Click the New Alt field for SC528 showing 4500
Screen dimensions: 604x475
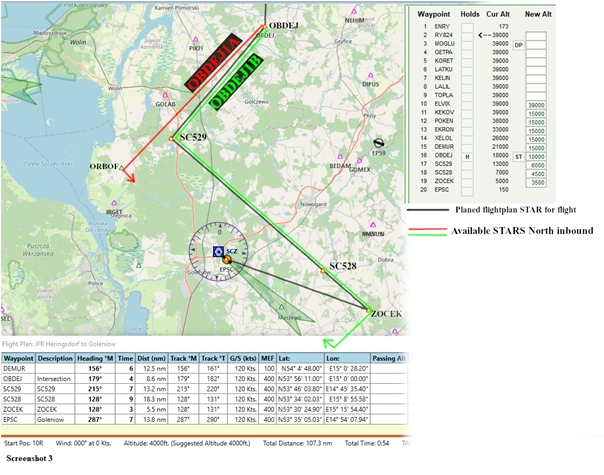click(536, 174)
